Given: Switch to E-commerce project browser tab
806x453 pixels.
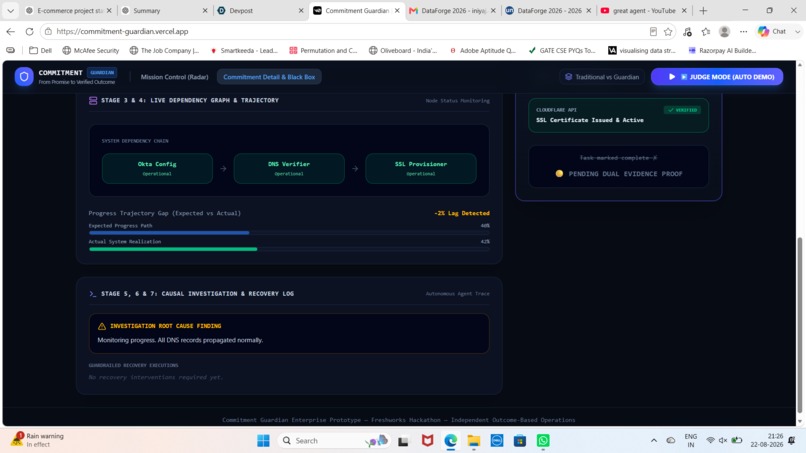Looking at the screenshot, I should pyautogui.click(x=68, y=10).
